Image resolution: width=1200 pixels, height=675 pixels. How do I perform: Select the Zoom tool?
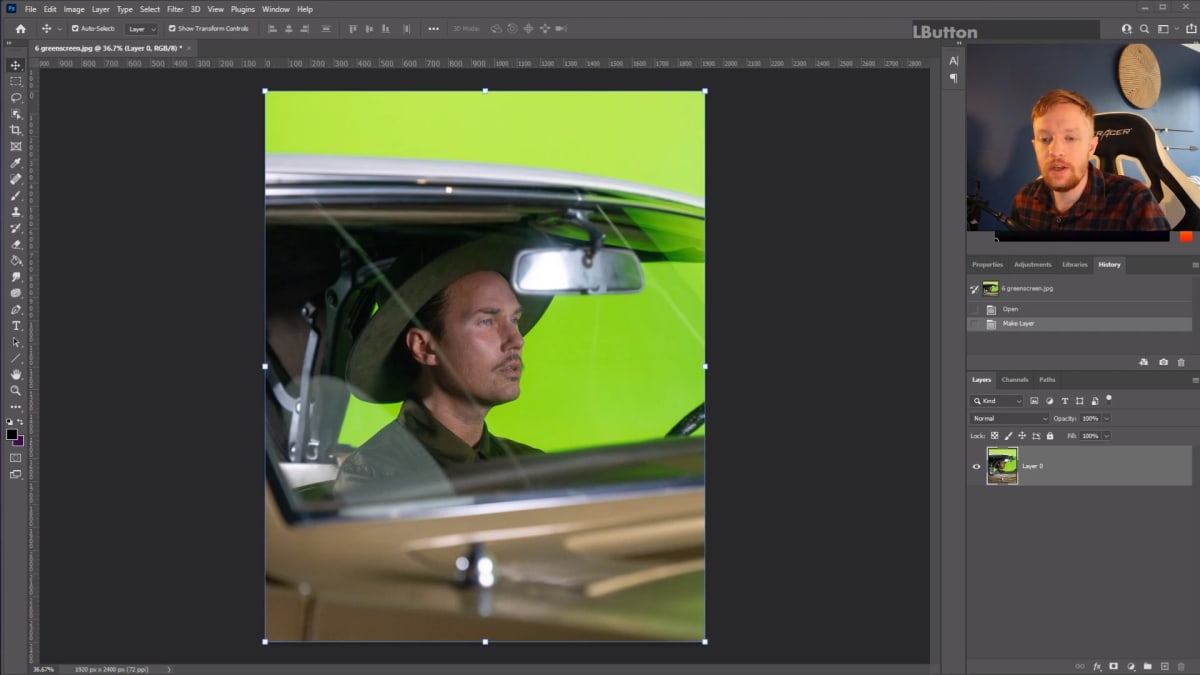[15, 391]
